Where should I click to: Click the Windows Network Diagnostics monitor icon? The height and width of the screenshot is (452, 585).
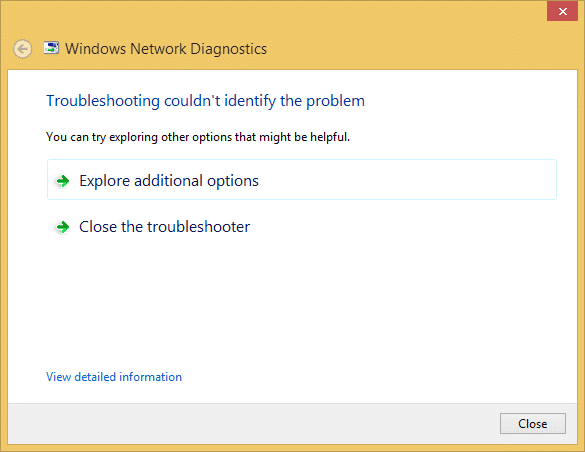coord(51,48)
